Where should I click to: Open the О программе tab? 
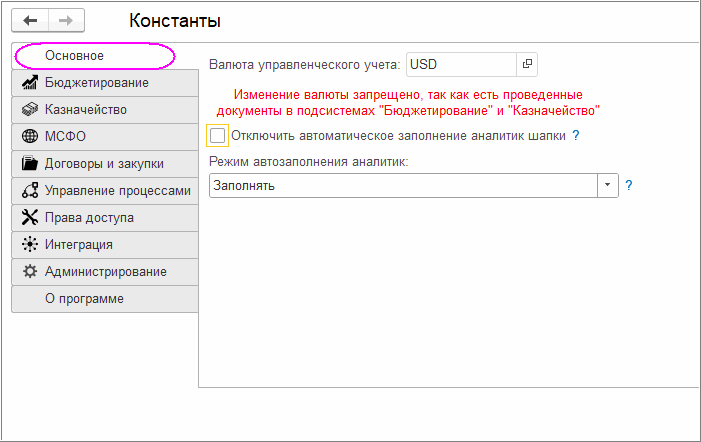pos(84,299)
